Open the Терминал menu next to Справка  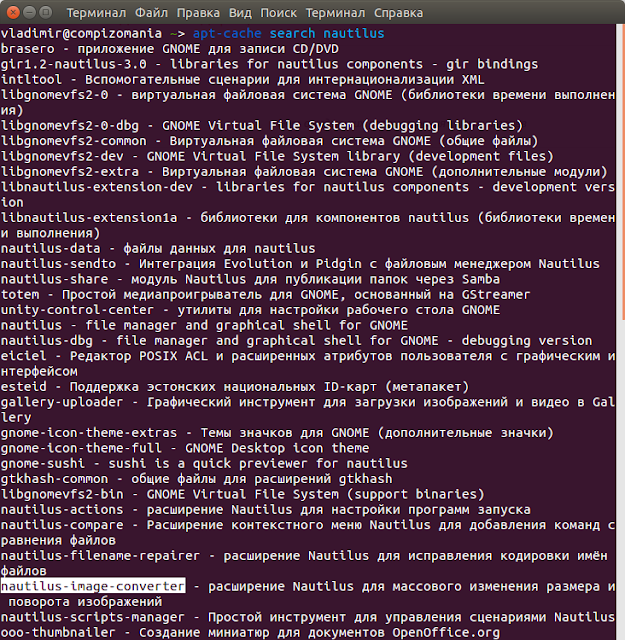point(336,13)
